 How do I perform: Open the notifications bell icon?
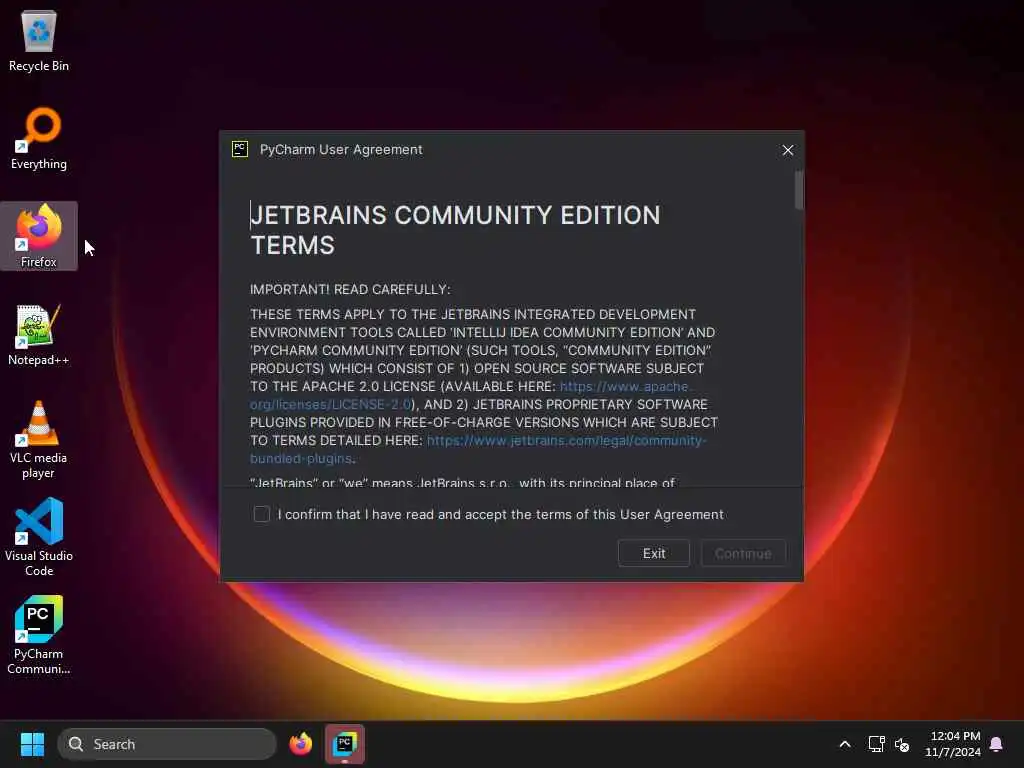pyautogui.click(x=996, y=744)
